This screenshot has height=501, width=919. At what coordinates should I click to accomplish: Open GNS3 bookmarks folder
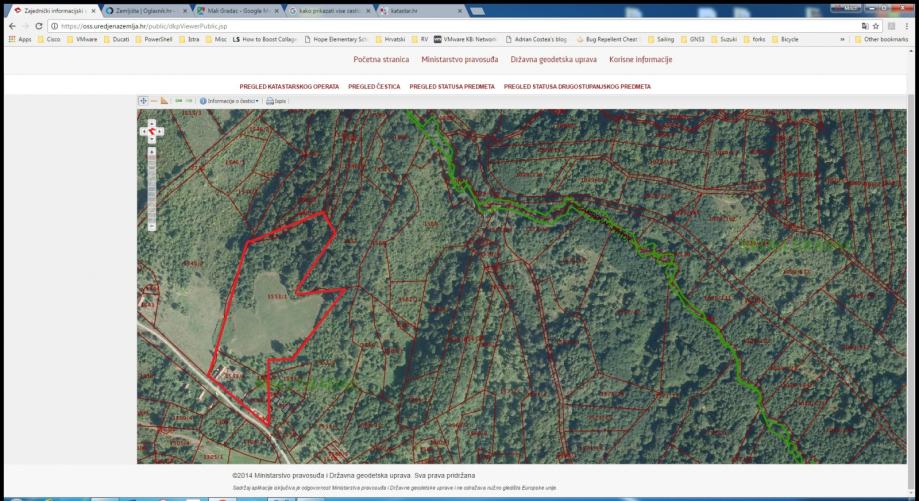[692, 39]
